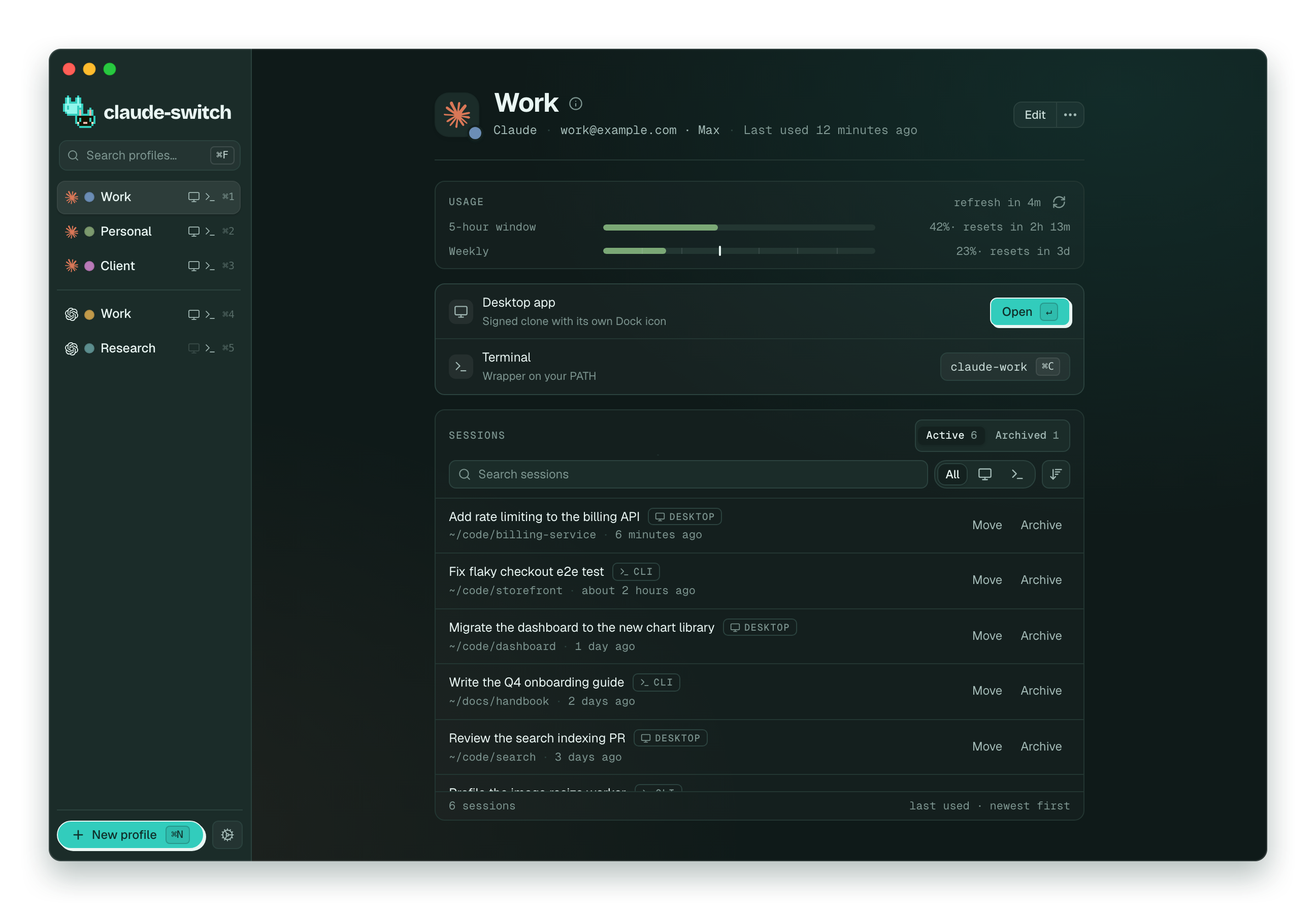Switch to the Archived sessions tab

(x=1027, y=436)
